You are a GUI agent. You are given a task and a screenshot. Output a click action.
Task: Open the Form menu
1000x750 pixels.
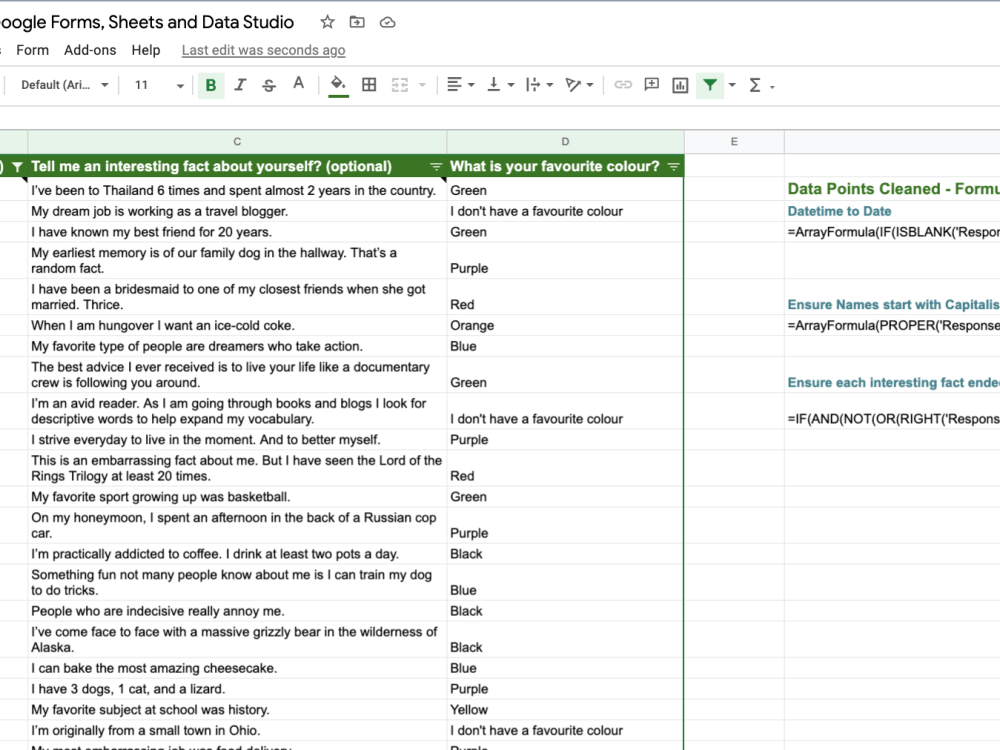tap(32, 49)
